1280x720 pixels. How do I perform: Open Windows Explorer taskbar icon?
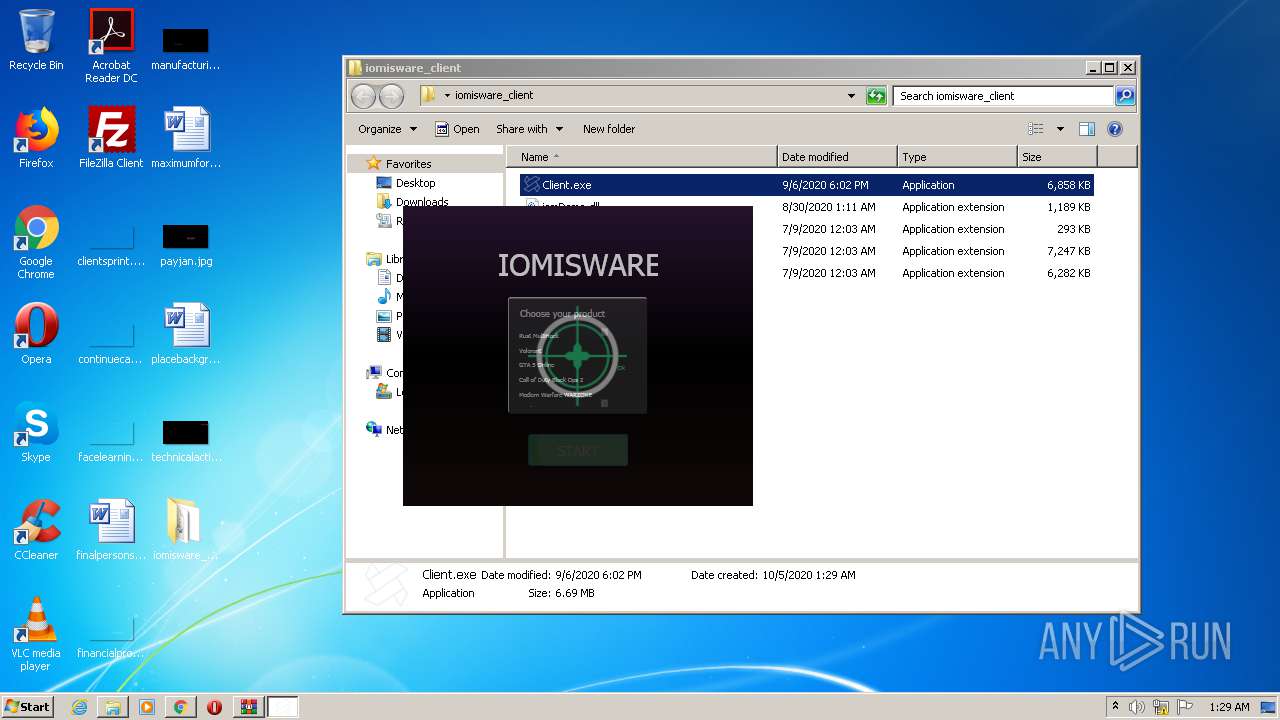(x=113, y=707)
